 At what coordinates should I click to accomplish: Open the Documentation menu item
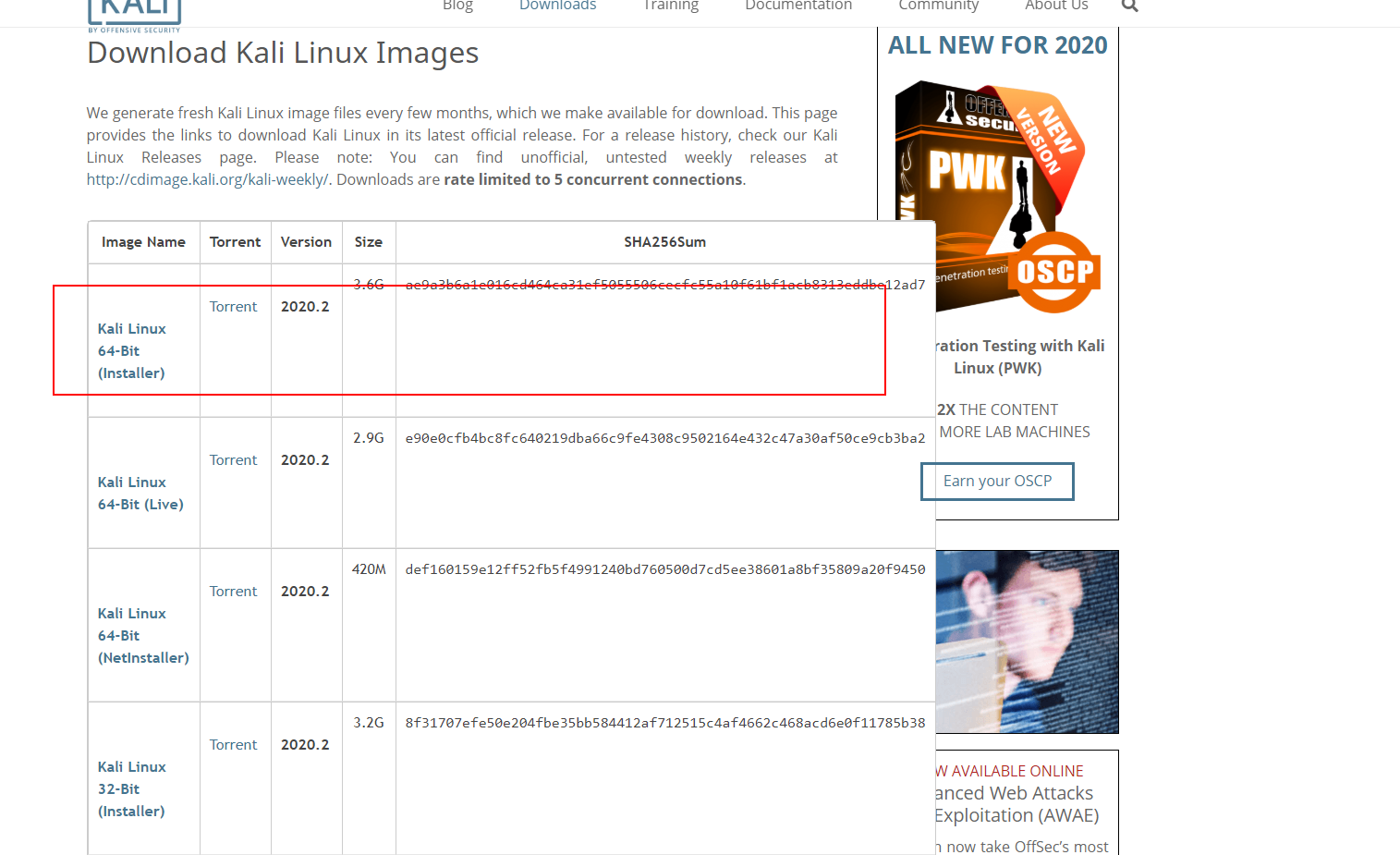tap(798, 6)
